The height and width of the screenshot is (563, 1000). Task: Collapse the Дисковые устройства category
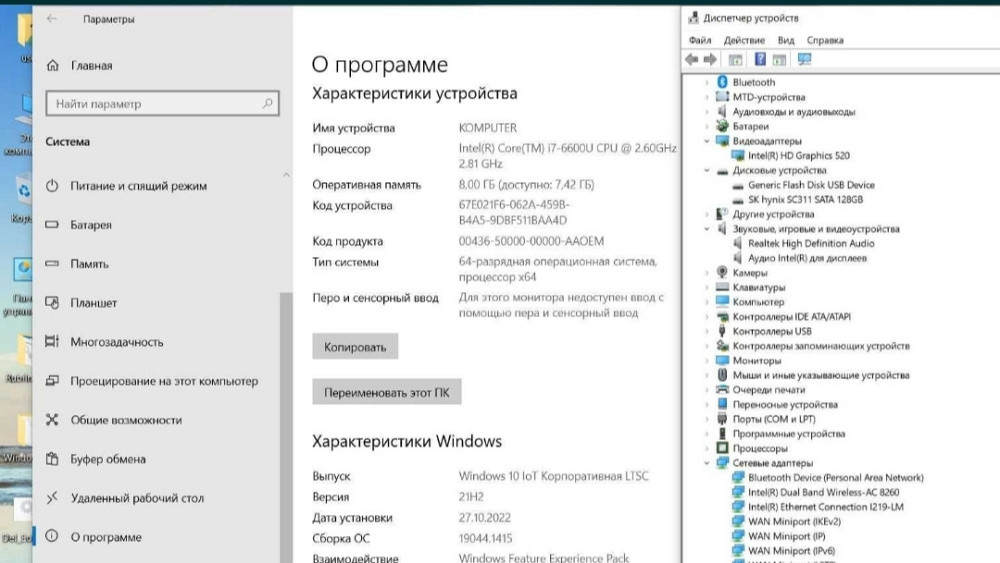click(707, 170)
